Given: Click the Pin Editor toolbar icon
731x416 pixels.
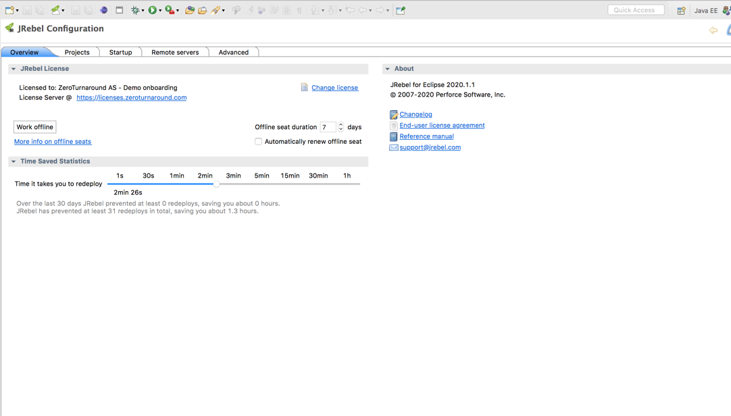Looking at the screenshot, I should pos(400,10).
